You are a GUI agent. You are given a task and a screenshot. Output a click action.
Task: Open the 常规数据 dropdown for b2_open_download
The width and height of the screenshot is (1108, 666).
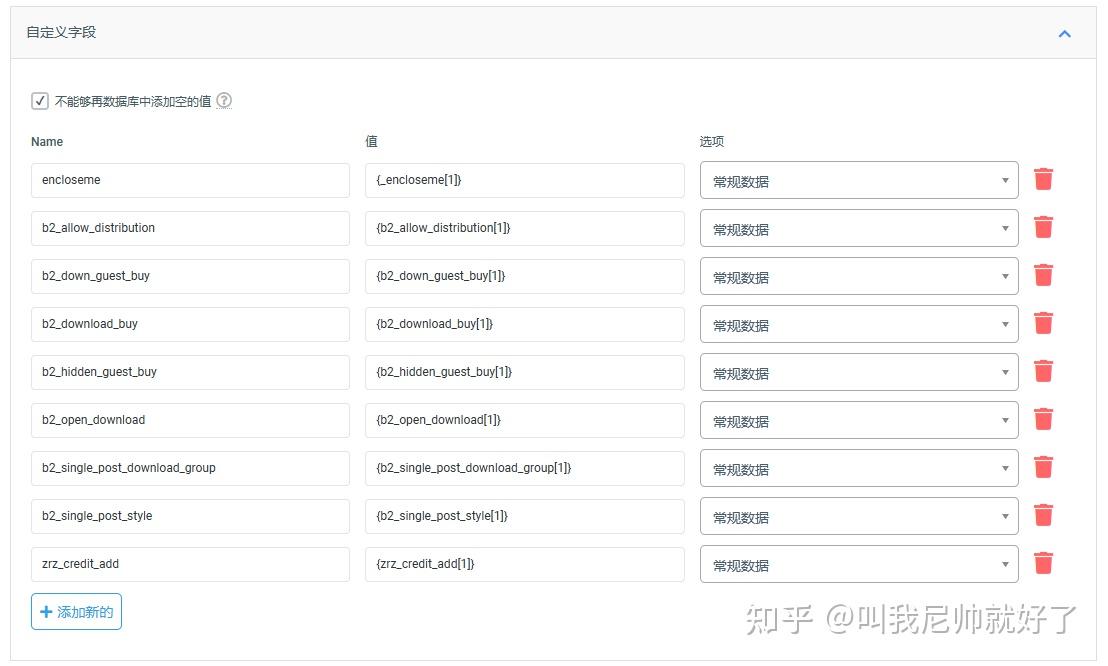pyautogui.click(x=858, y=420)
